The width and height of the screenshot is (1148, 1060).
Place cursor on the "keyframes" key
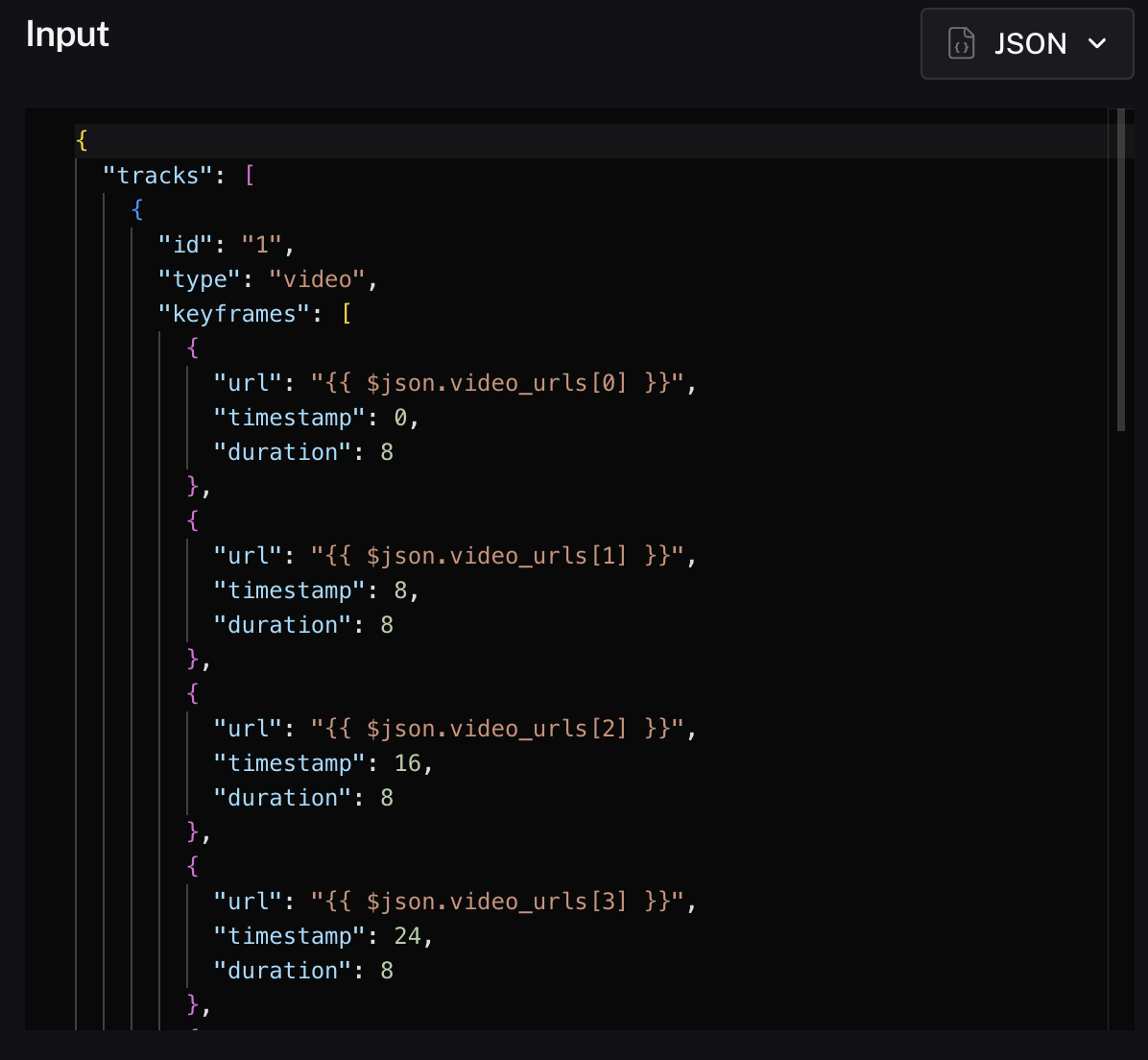tap(234, 314)
